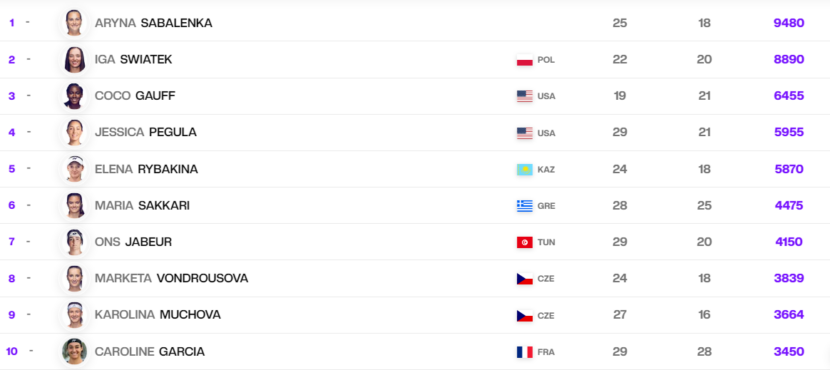Click the Czech flag beside Vondrousova

pos(525,279)
